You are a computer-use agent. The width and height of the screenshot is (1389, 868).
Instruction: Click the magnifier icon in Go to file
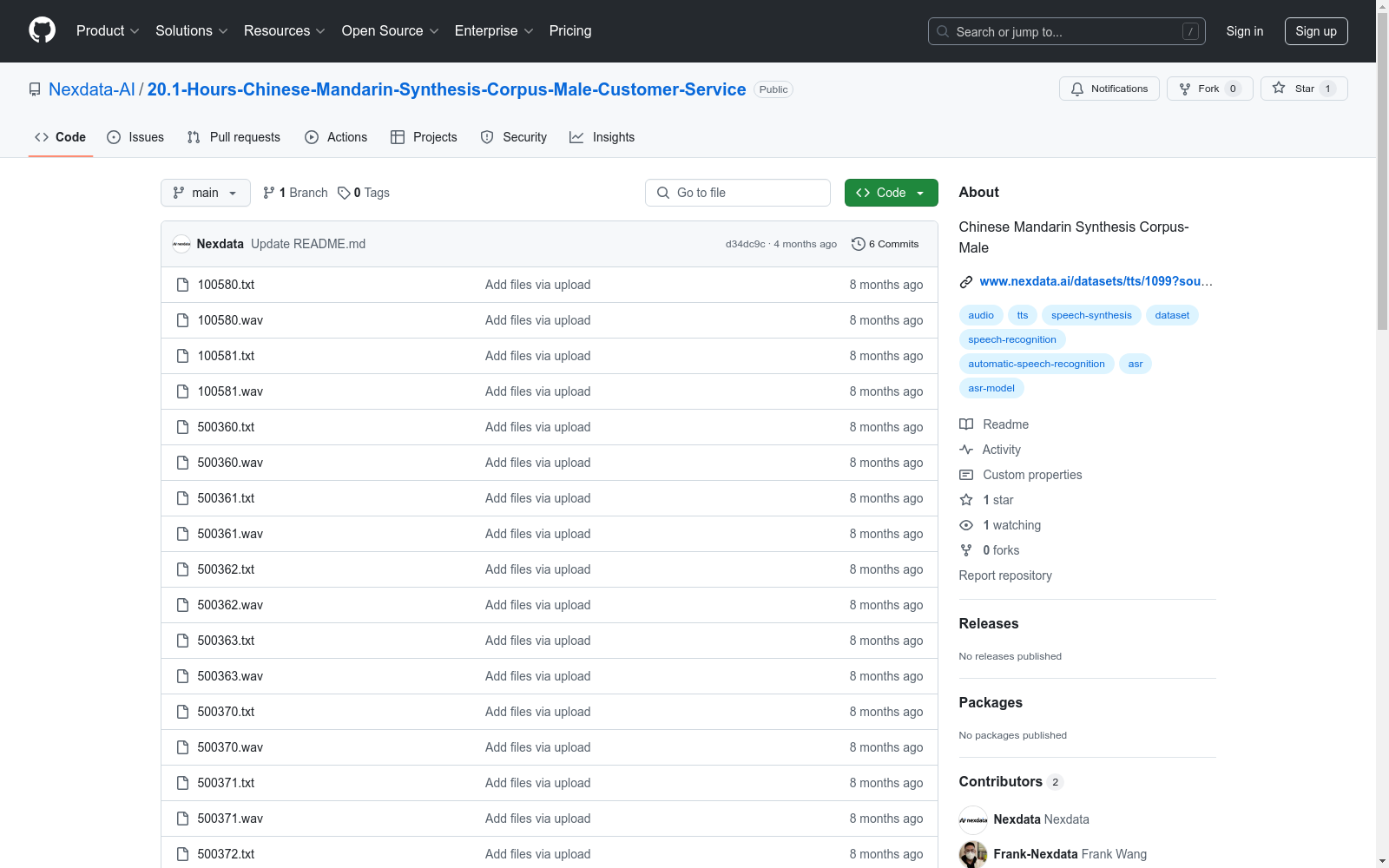pyautogui.click(x=663, y=193)
